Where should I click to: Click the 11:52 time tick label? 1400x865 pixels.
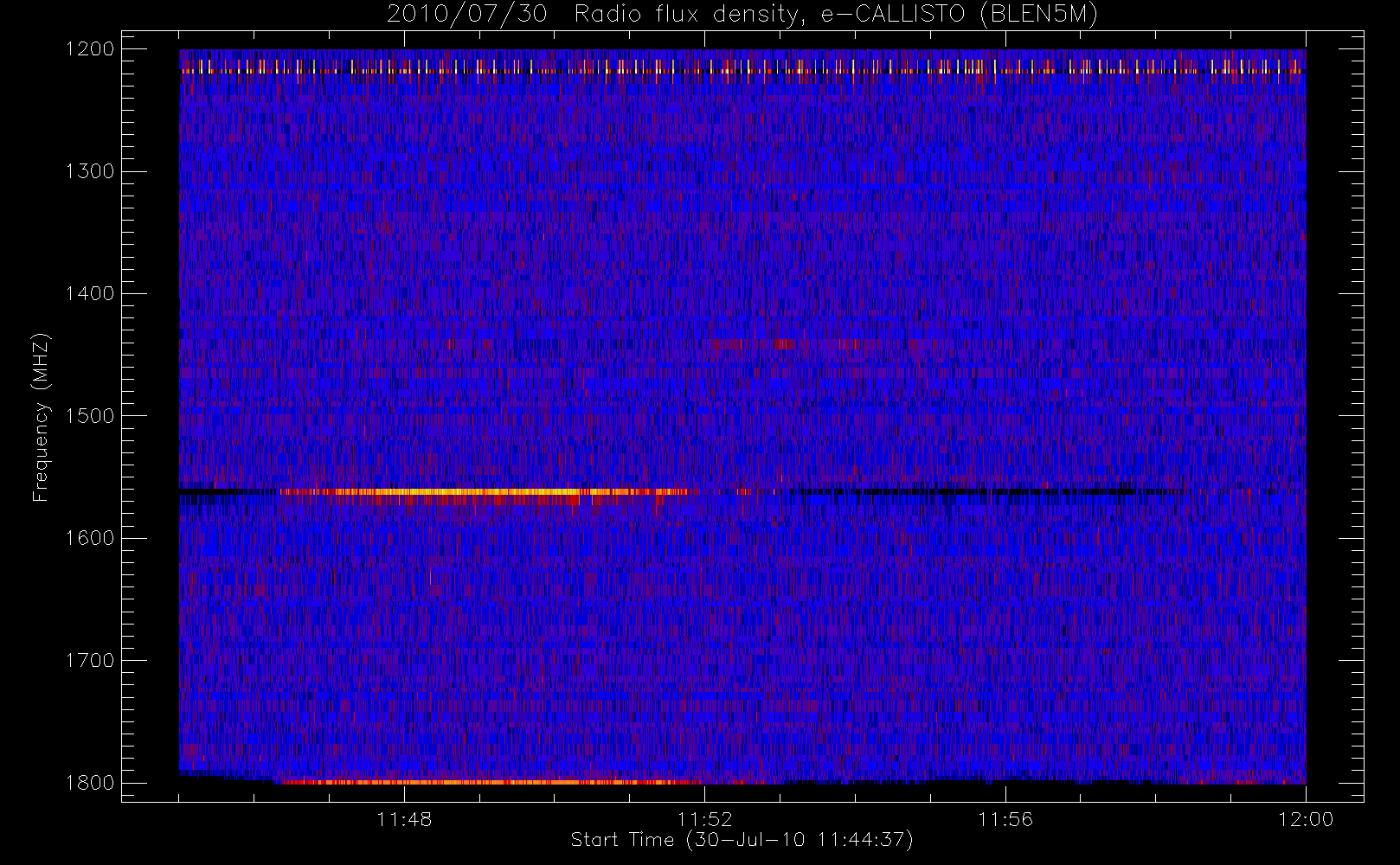pos(704,819)
